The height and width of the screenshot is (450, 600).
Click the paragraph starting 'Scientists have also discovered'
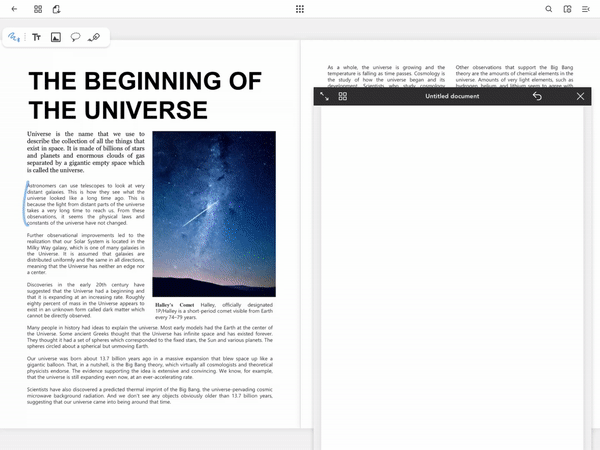(150, 396)
